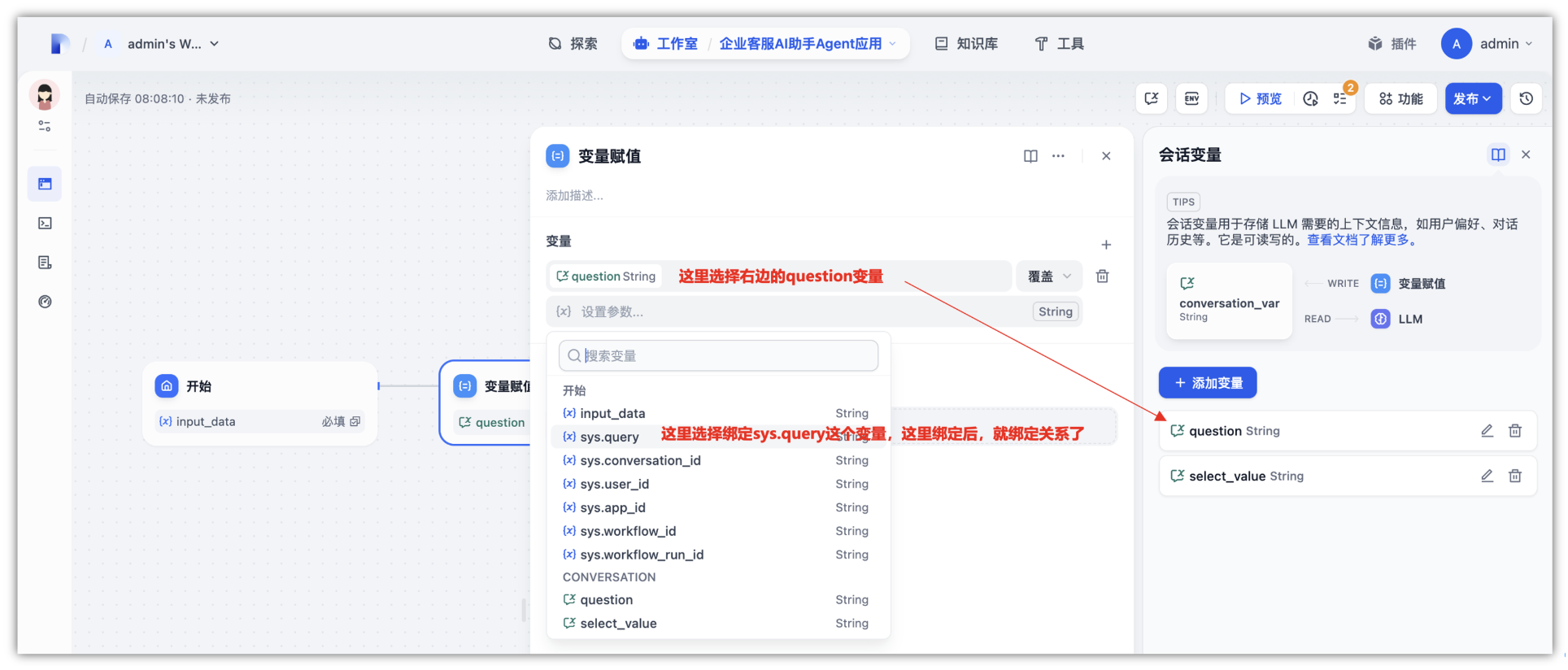This screenshot has height=670, width=1568.
Task: Open the checklist icon with badge 2
Action: click(x=1340, y=98)
